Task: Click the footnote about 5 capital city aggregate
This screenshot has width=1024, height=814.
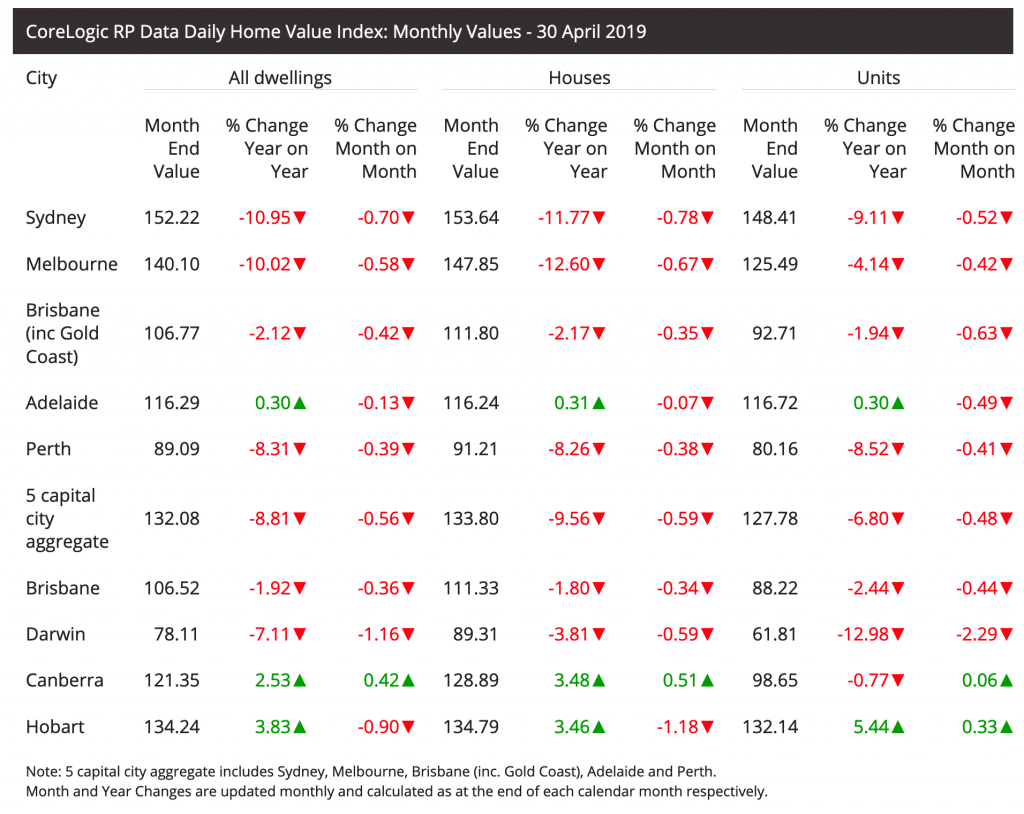Action: 371,772
